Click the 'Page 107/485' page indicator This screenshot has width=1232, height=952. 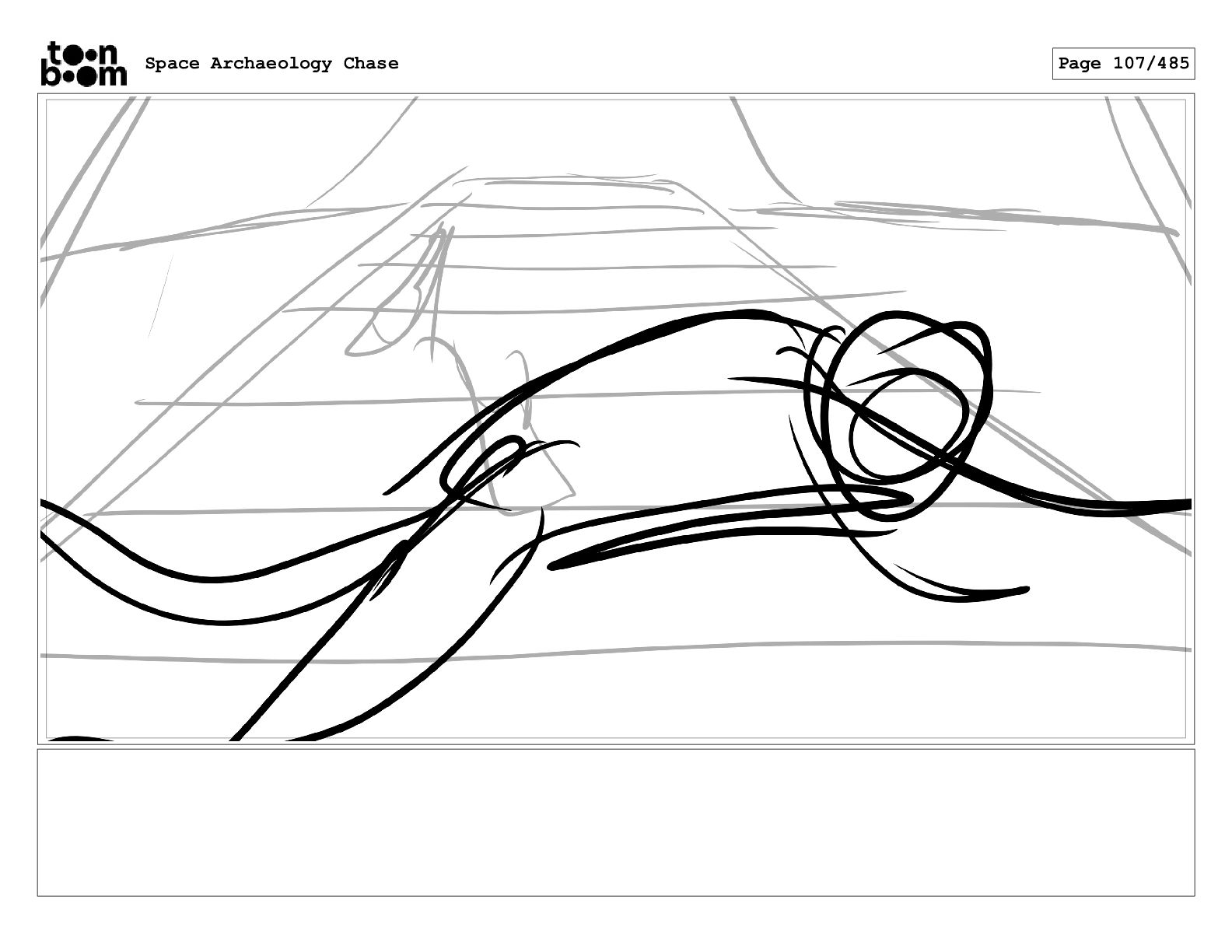[x=1123, y=64]
